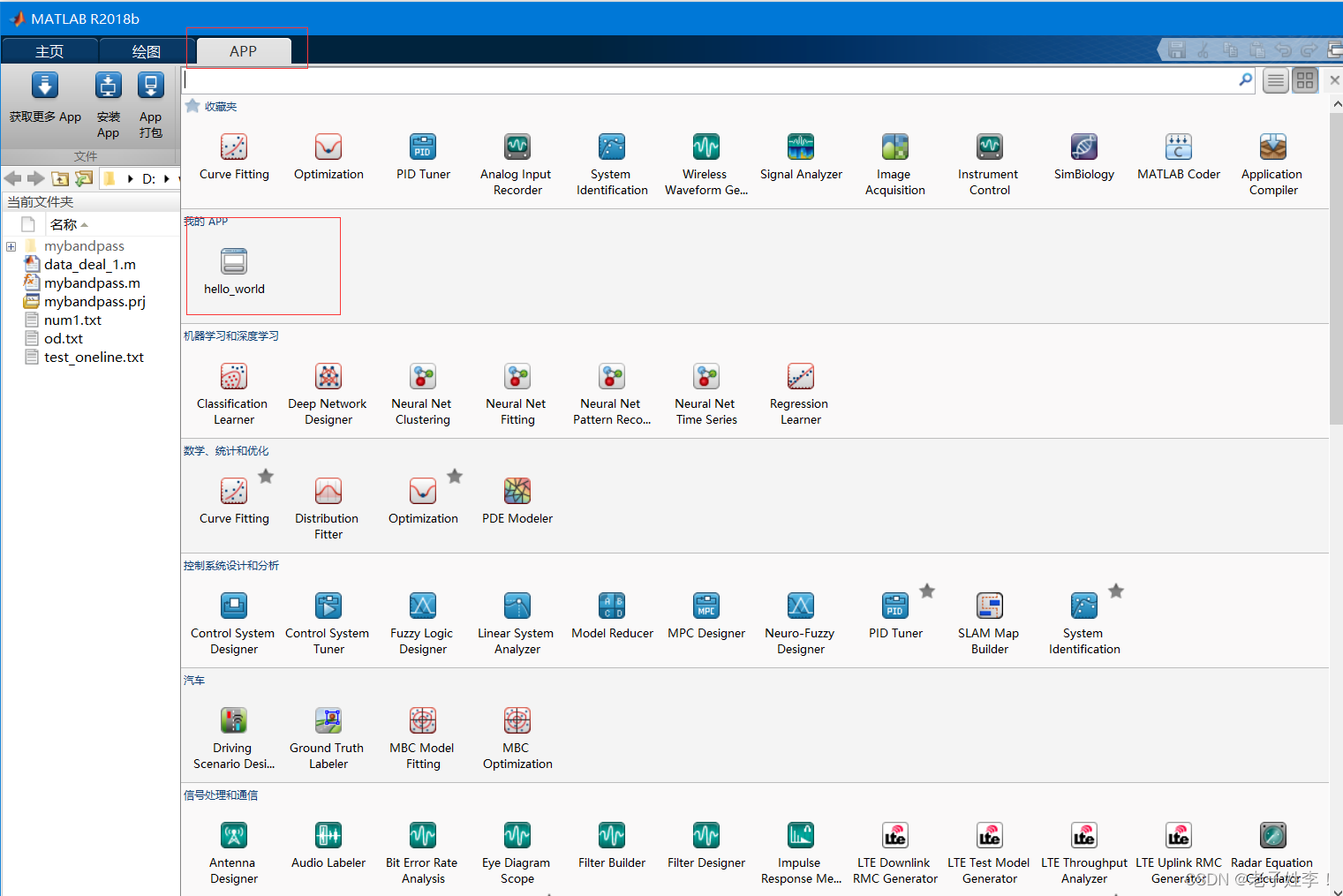
Task: Select file test_oneline.txt
Action: [94, 358]
